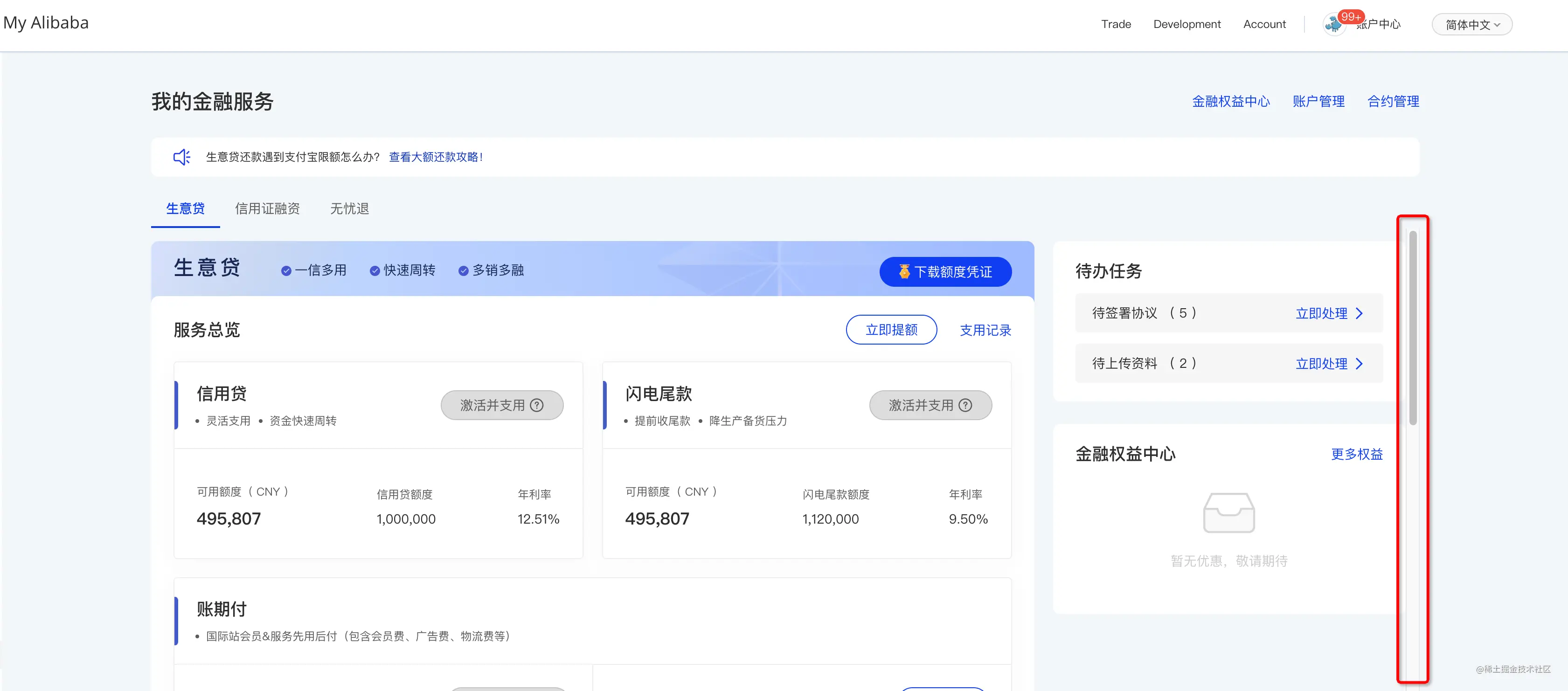Click help icon on 闪电尾款 激活并支用 button
This screenshot has height=691, width=1568.
tap(965, 405)
